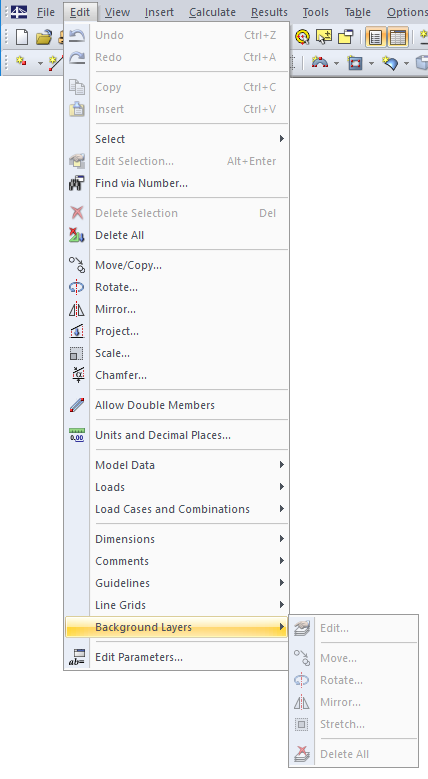Expand the Select submenu

tap(176, 139)
